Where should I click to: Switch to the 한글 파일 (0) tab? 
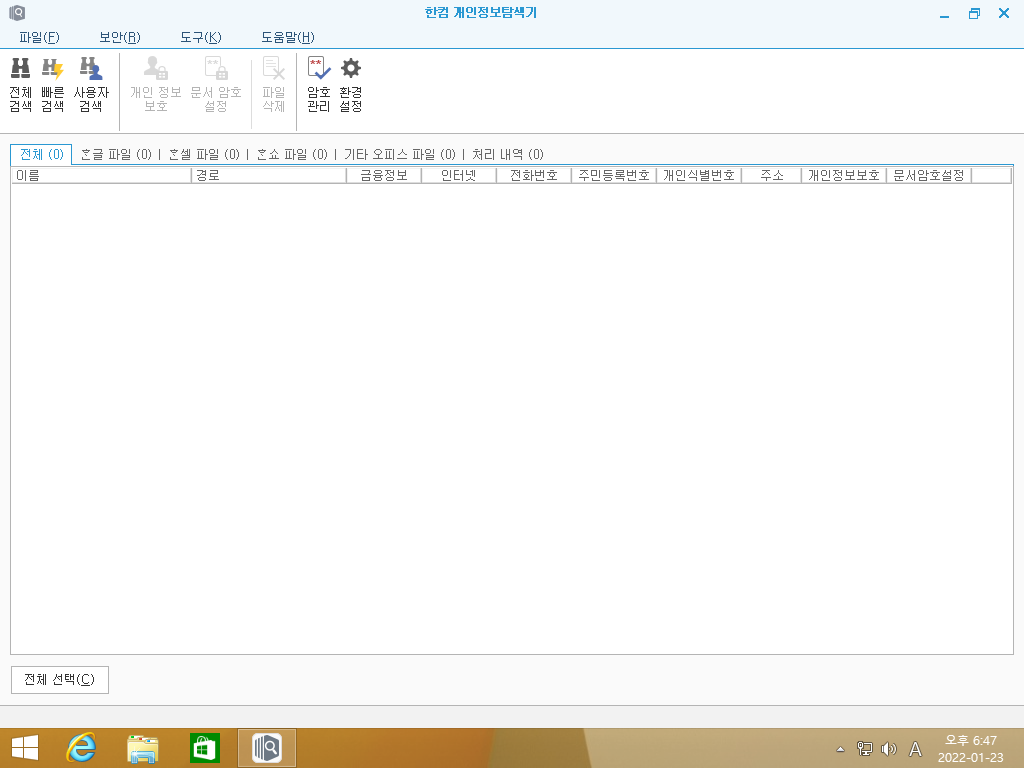tap(116, 154)
